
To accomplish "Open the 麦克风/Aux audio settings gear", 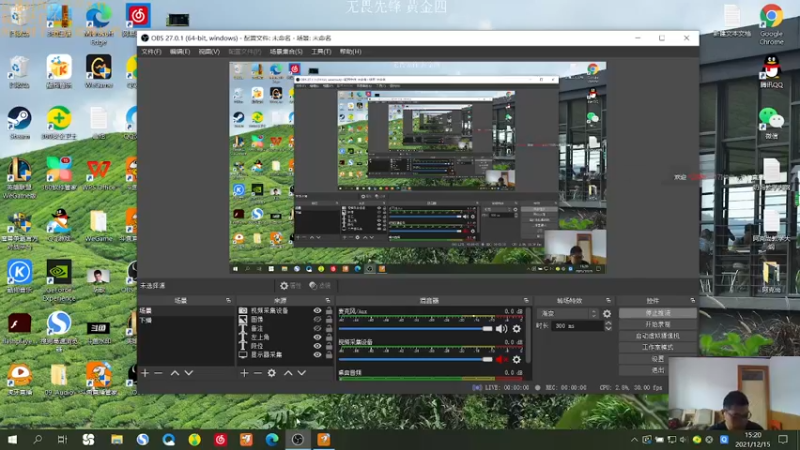I will 517,329.
